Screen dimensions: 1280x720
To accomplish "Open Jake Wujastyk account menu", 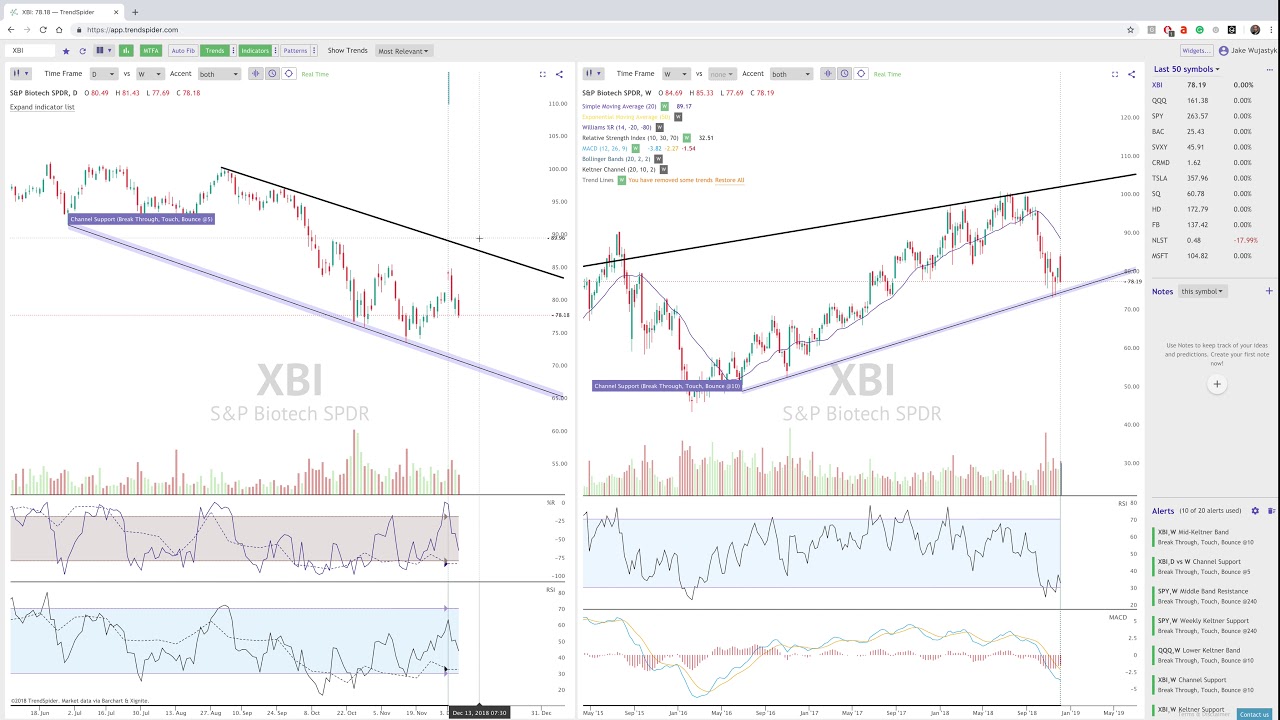I will point(1247,50).
